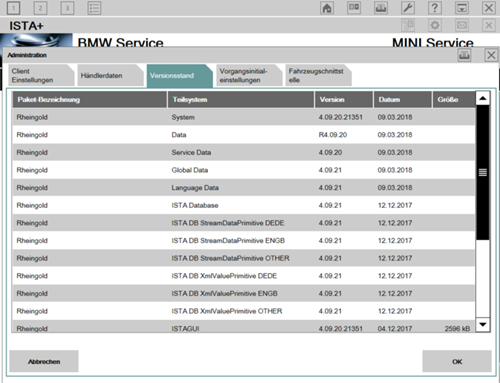Switch to Client Einstellungen tab
Screen dimensions: 500x383
tap(41, 76)
